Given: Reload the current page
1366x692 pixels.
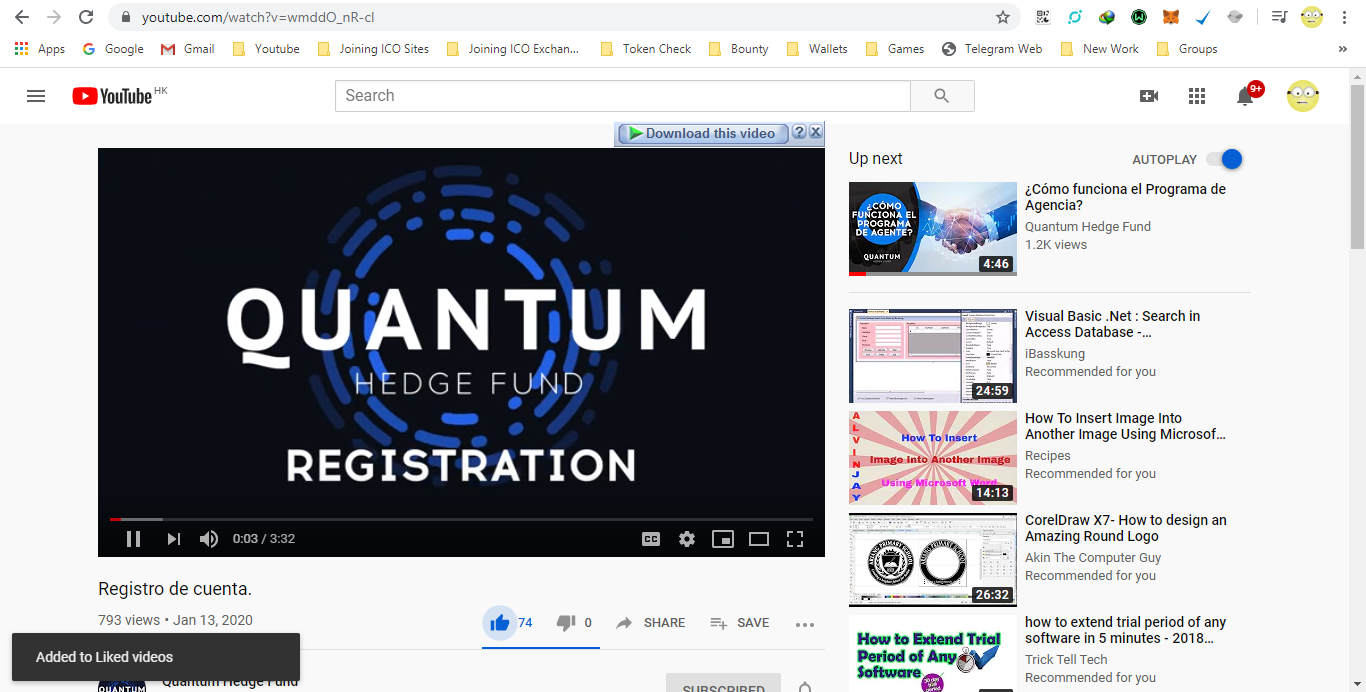Looking at the screenshot, I should tap(86, 17).
